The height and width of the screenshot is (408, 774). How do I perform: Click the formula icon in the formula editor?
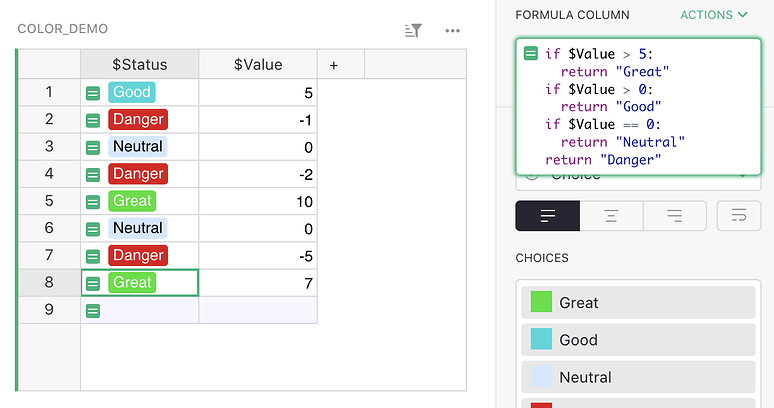[x=531, y=54]
